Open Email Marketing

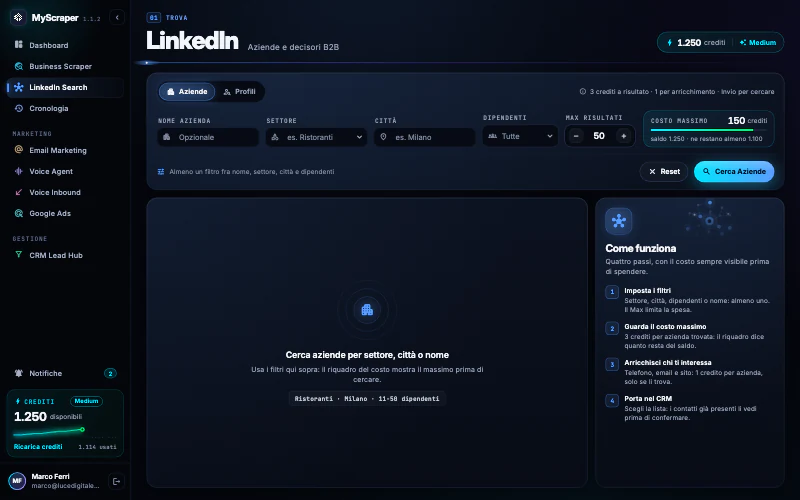pyautogui.click(x=65, y=150)
